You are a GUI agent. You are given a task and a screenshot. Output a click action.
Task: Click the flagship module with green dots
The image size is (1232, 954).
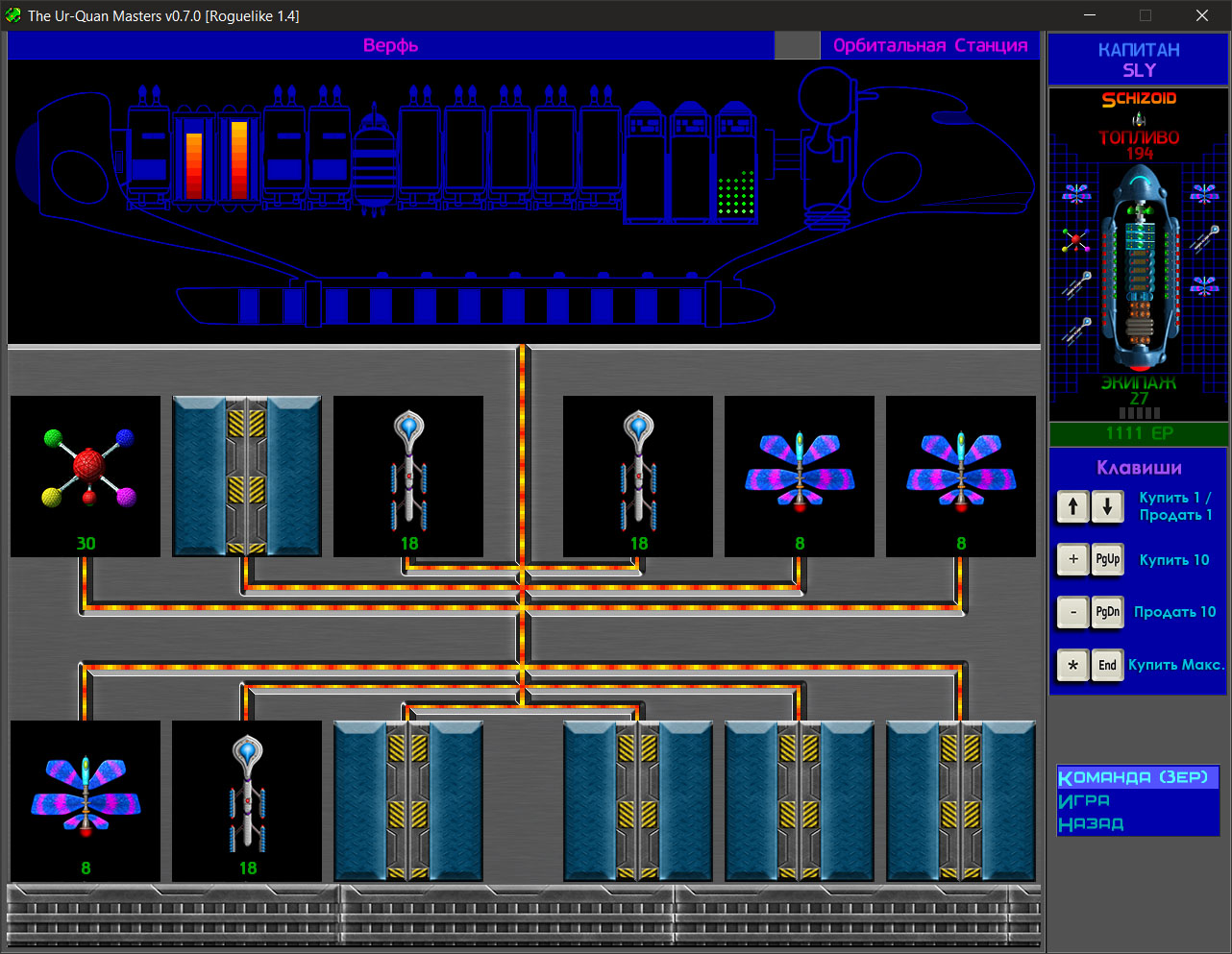coord(736,163)
